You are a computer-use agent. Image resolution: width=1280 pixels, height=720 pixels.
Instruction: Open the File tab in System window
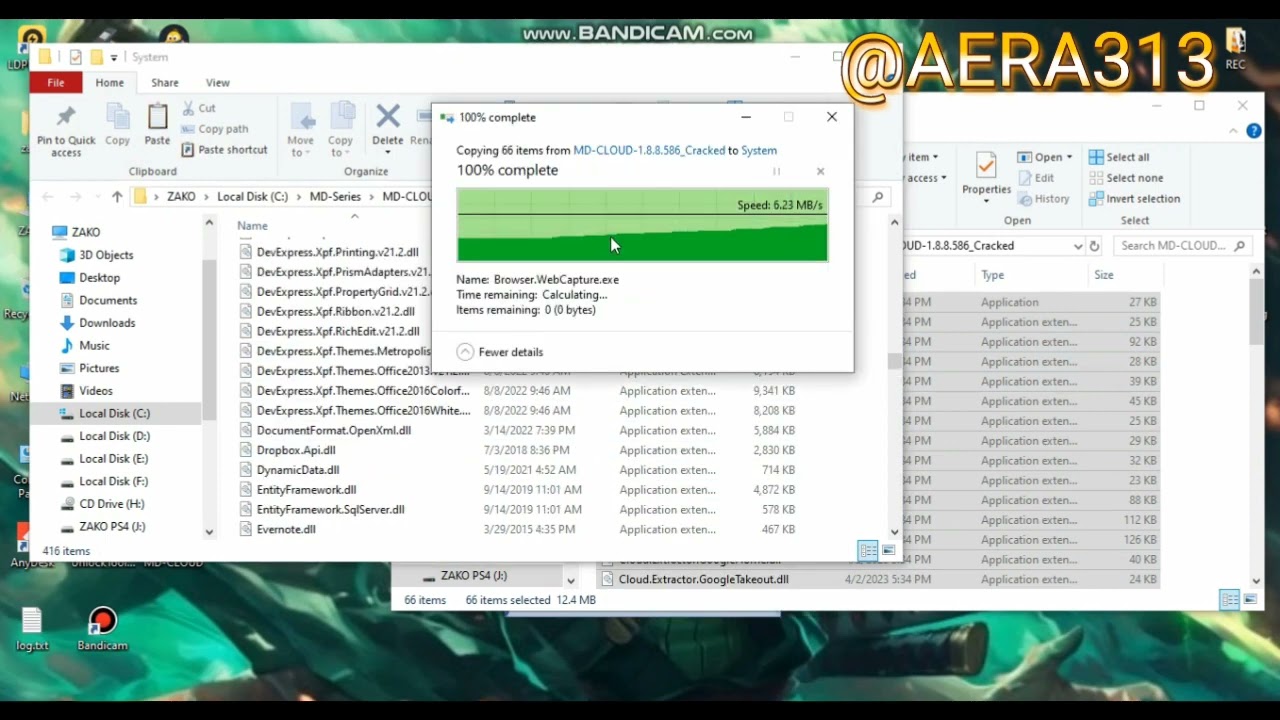click(56, 83)
